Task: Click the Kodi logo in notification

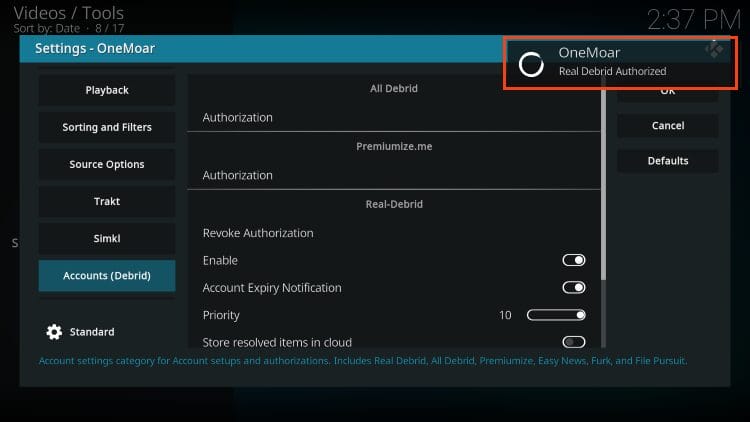Action: (x=714, y=49)
